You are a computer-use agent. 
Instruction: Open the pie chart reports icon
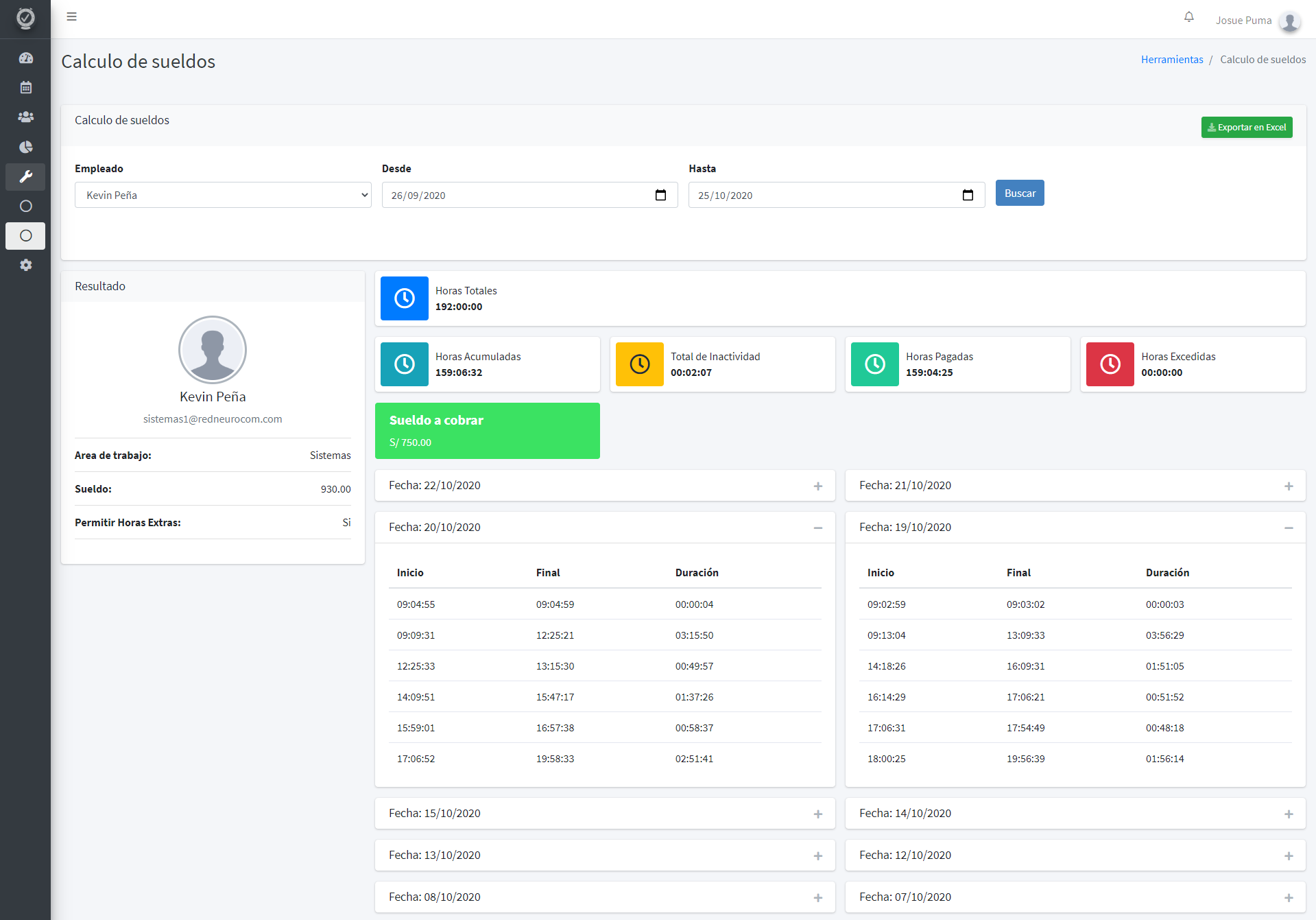tap(25, 147)
